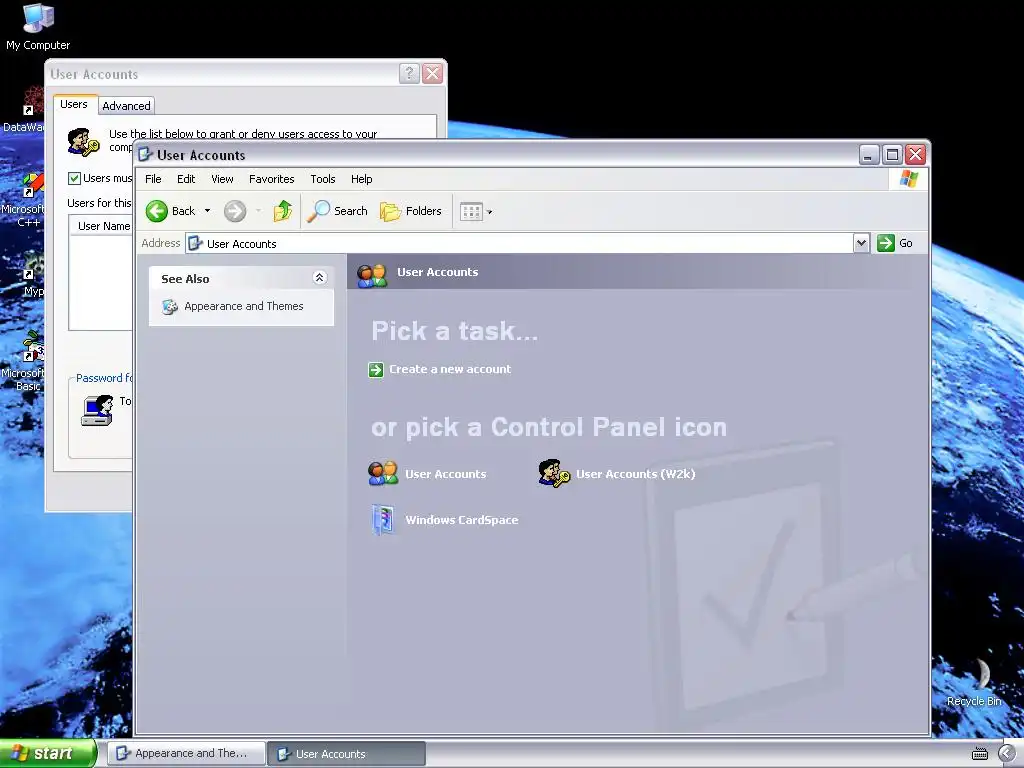Open Appearance and Themes link
The width and height of the screenshot is (1024, 768).
(244, 306)
